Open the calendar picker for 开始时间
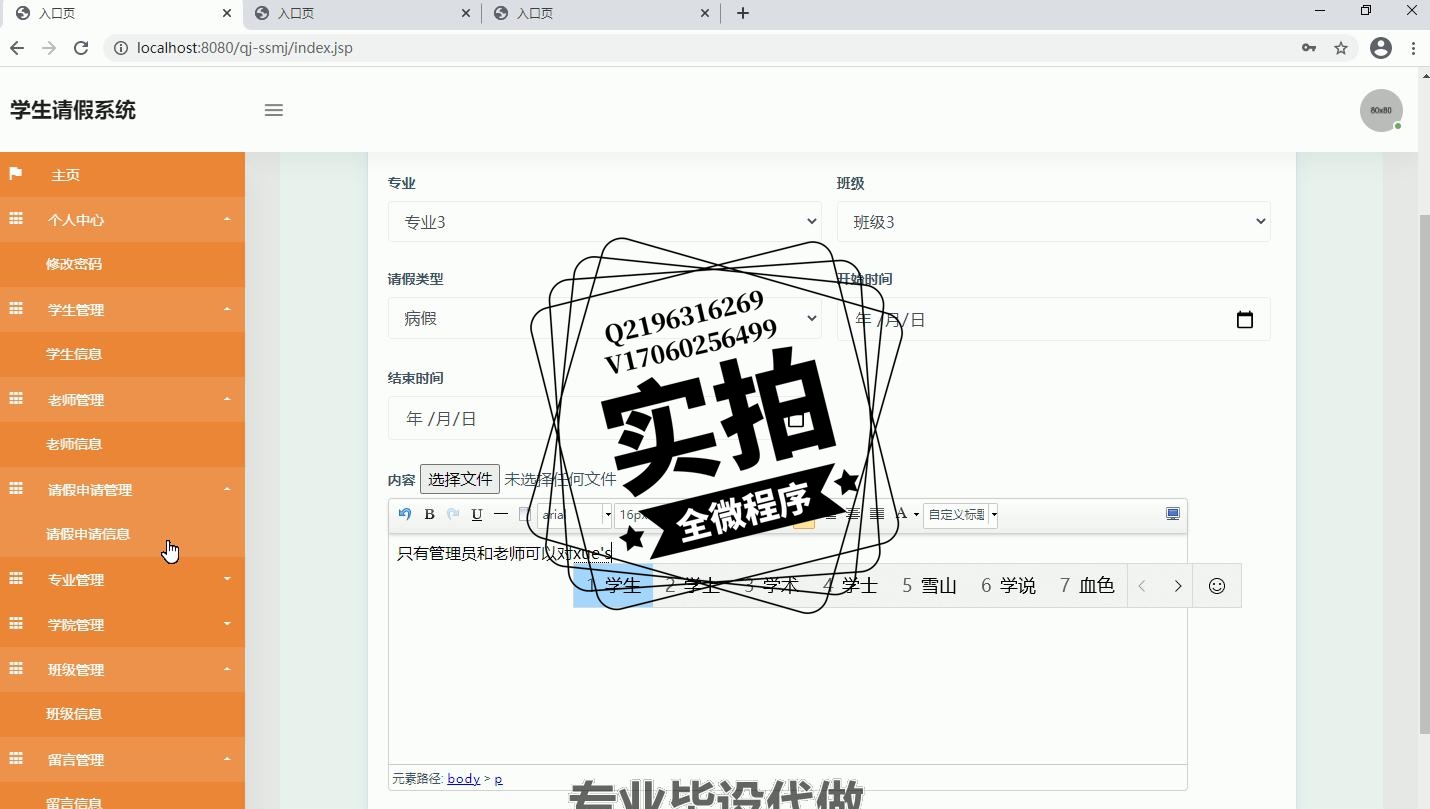1430x809 pixels. tap(1245, 320)
